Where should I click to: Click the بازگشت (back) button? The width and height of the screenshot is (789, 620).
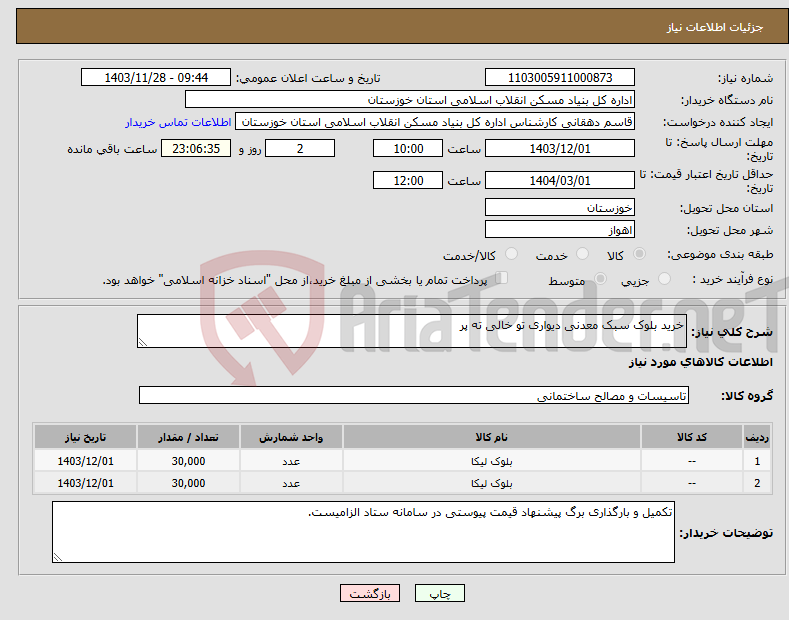tap(370, 593)
